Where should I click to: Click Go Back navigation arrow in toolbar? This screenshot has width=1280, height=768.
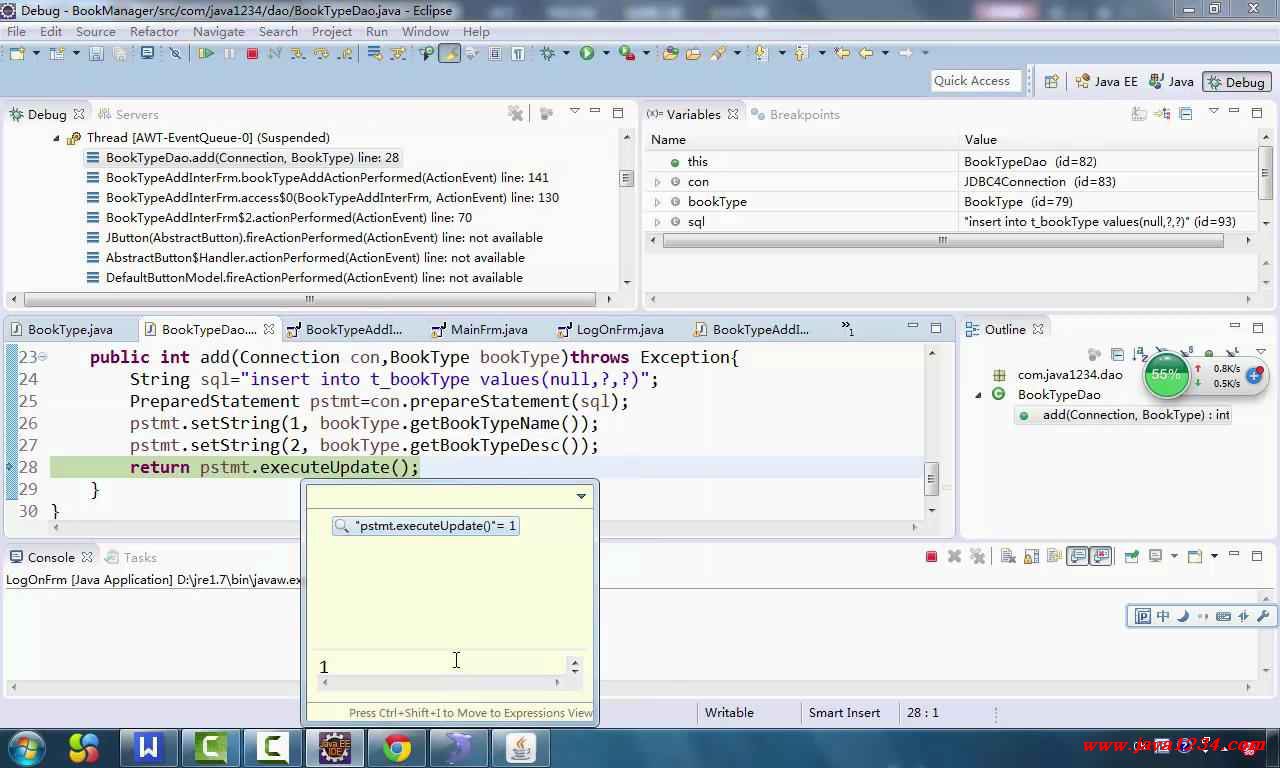click(866, 53)
